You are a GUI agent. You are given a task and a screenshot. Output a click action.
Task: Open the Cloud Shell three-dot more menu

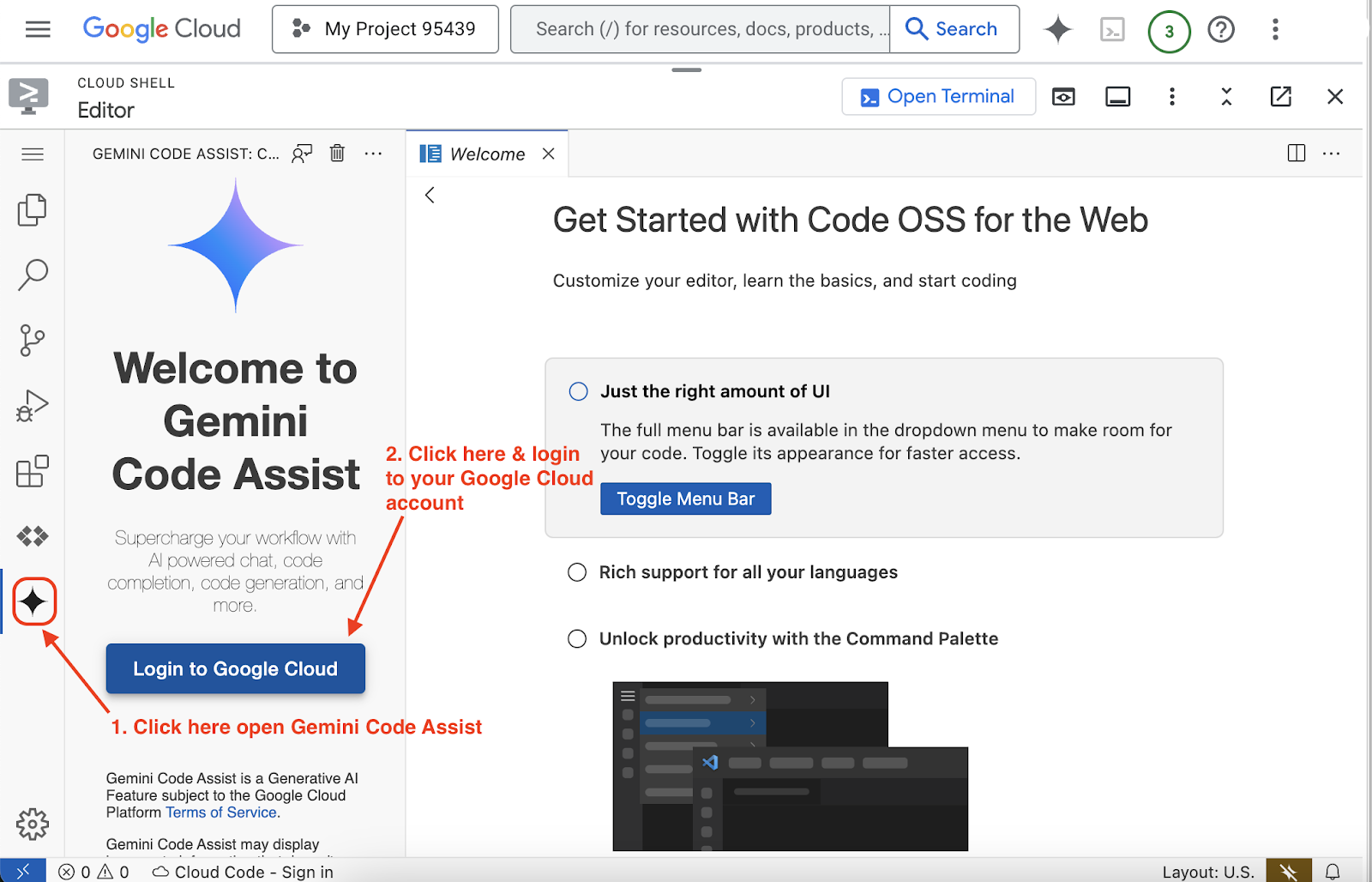coord(1171,97)
